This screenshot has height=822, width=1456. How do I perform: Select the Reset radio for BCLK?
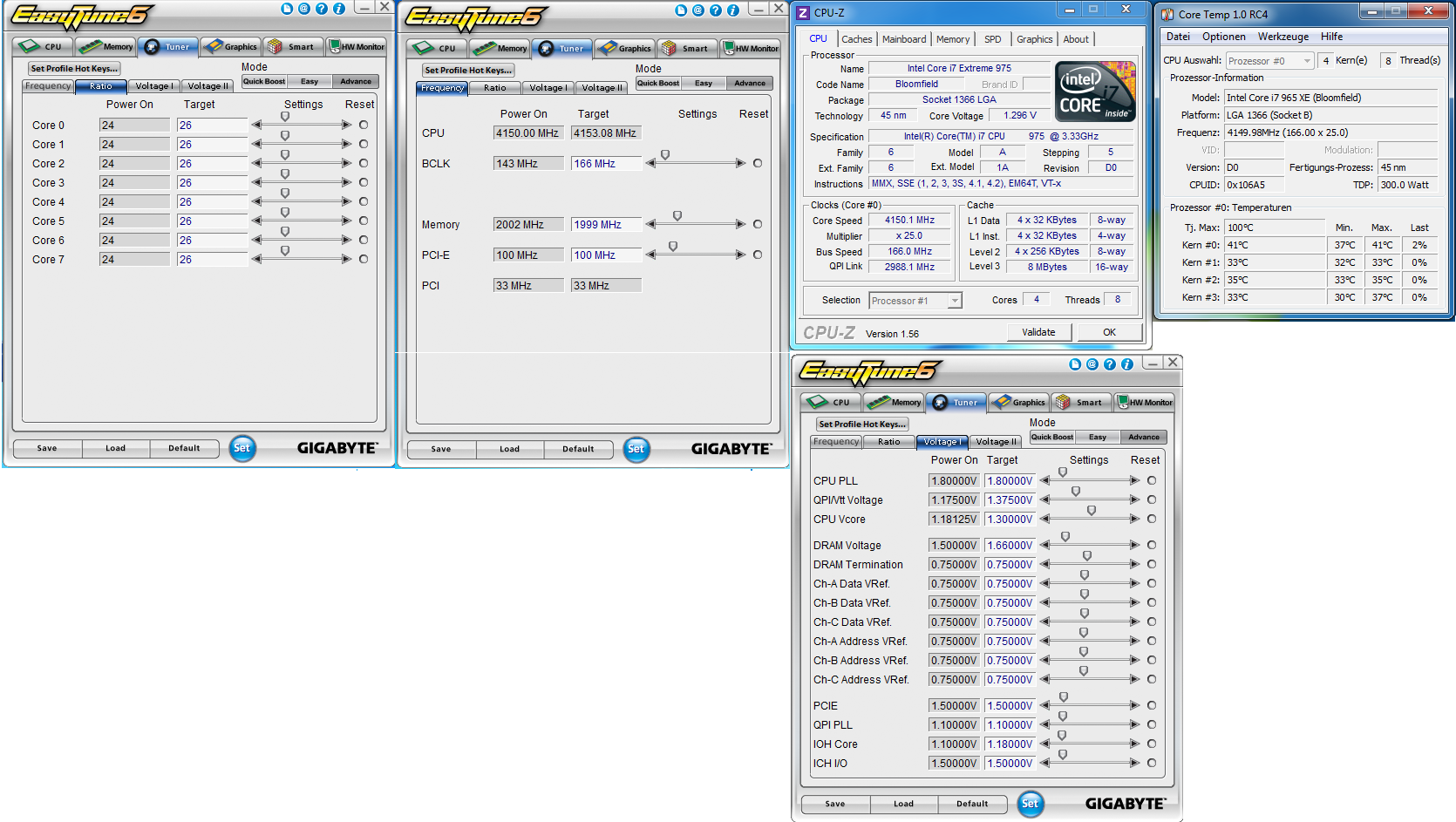(758, 163)
